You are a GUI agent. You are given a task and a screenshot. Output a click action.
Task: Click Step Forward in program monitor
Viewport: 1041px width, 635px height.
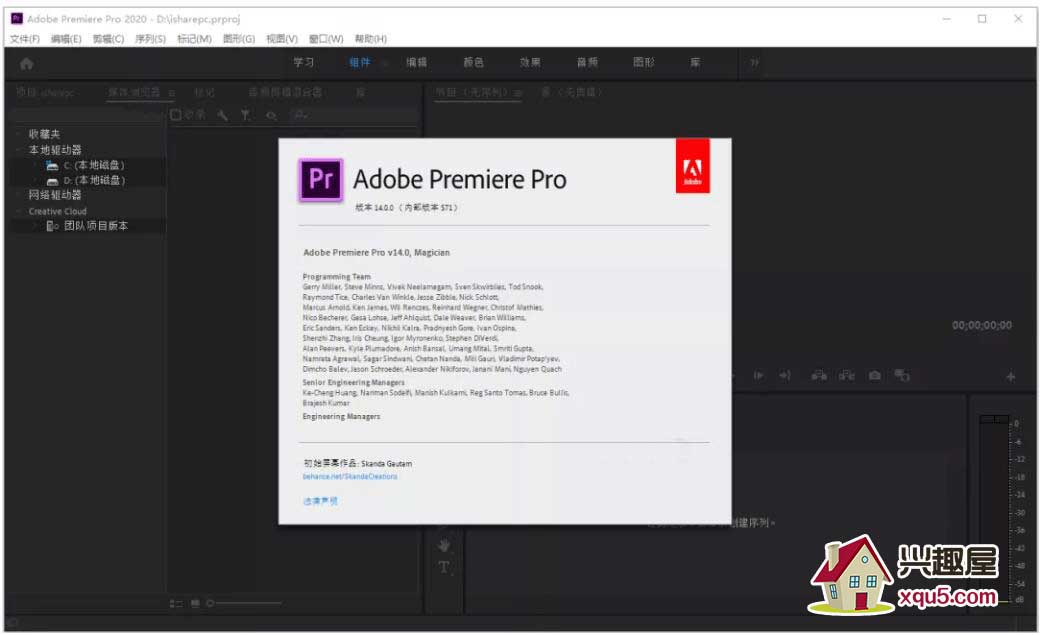coord(758,376)
